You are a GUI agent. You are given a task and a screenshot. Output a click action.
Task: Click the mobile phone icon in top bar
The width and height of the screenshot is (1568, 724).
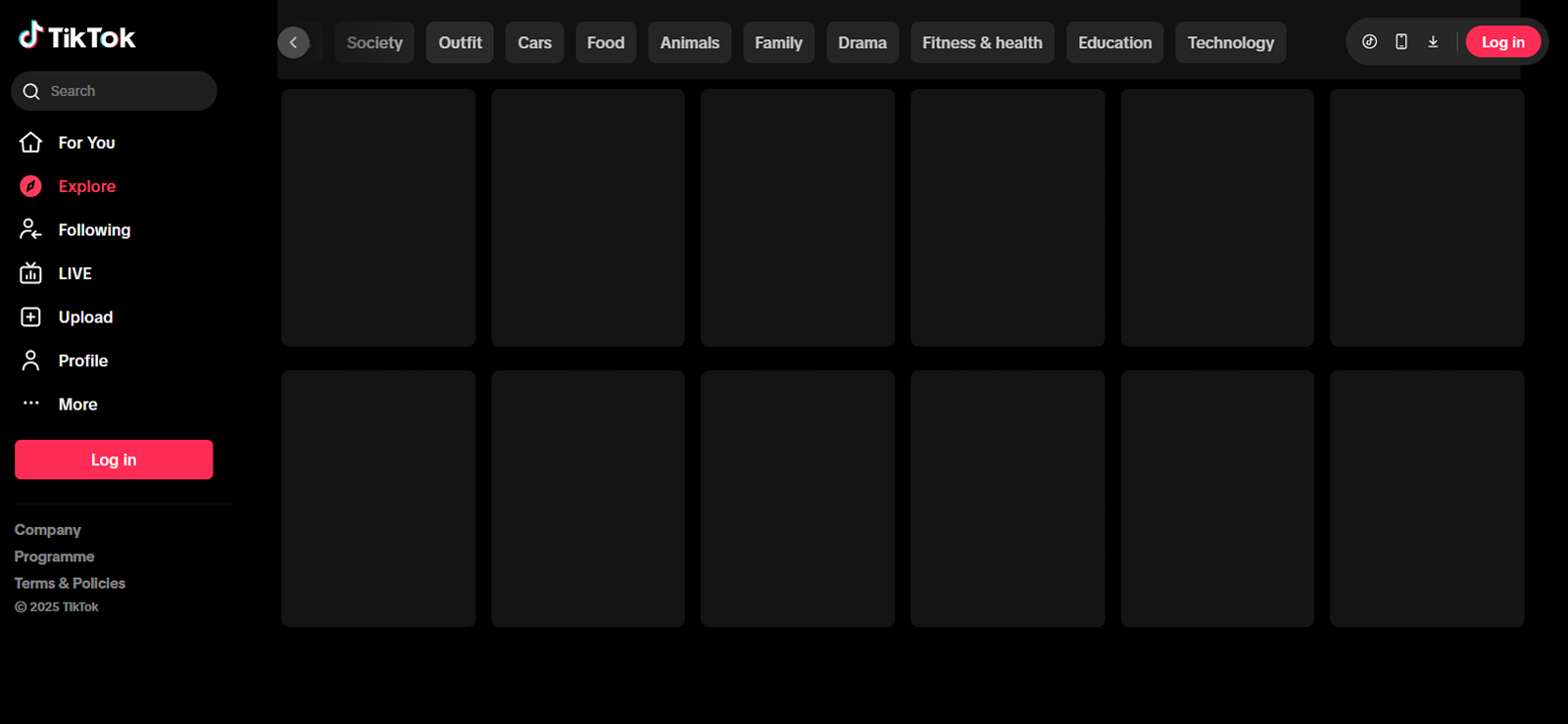(x=1401, y=42)
